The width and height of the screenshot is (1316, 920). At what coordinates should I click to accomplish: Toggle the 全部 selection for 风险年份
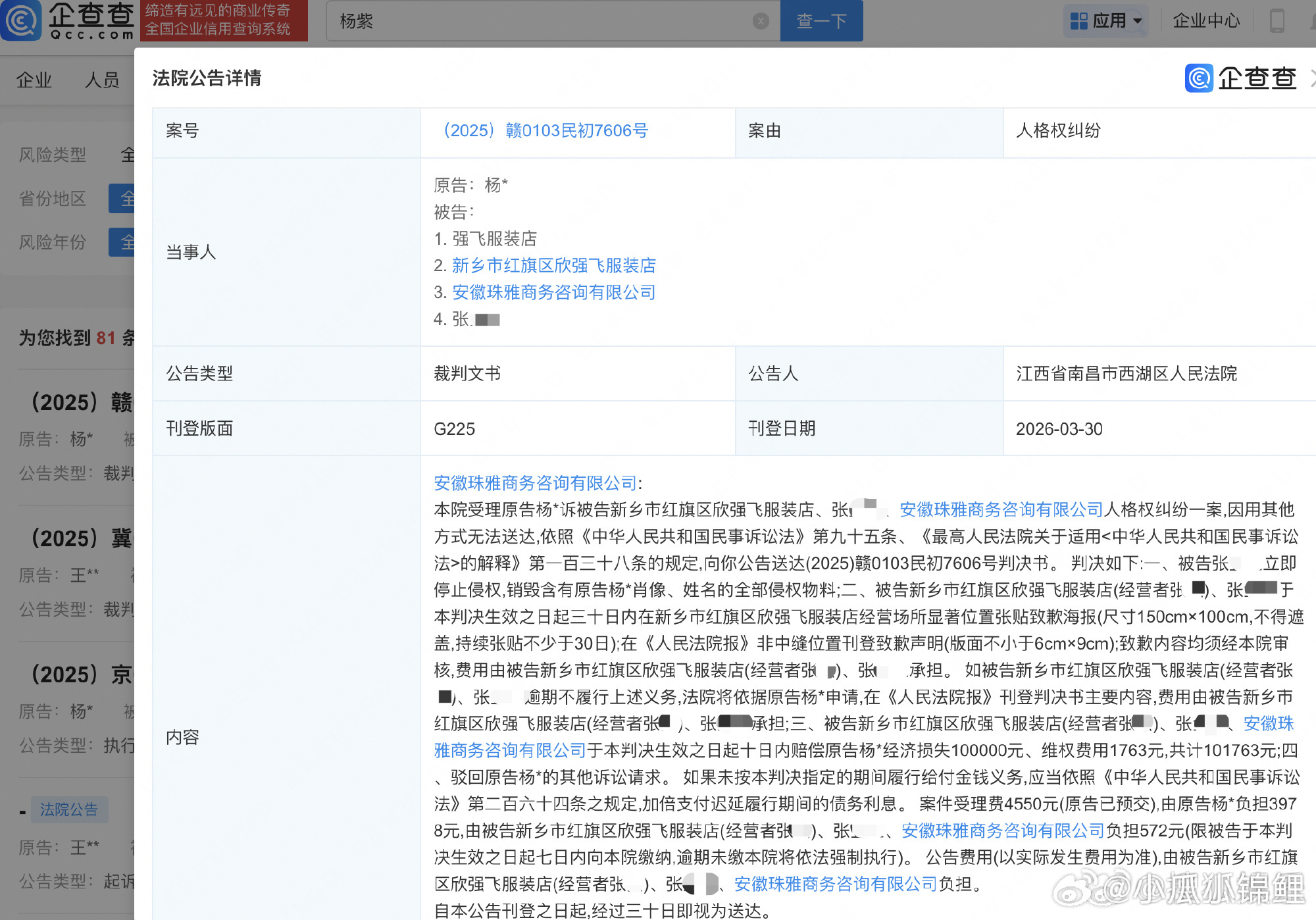pyautogui.click(x=129, y=242)
